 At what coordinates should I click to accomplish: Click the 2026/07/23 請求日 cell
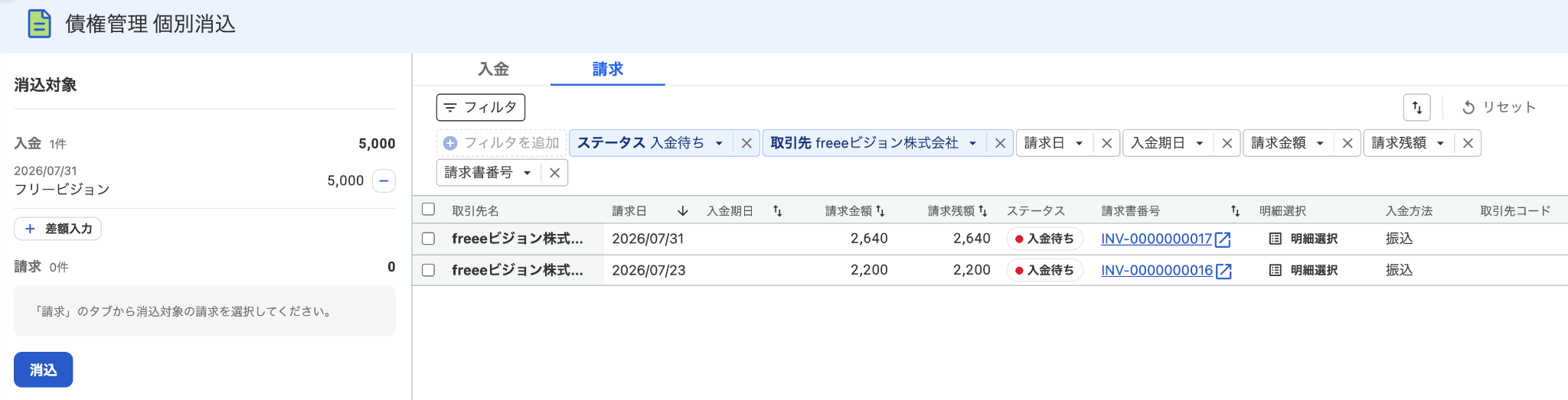pos(648,270)
